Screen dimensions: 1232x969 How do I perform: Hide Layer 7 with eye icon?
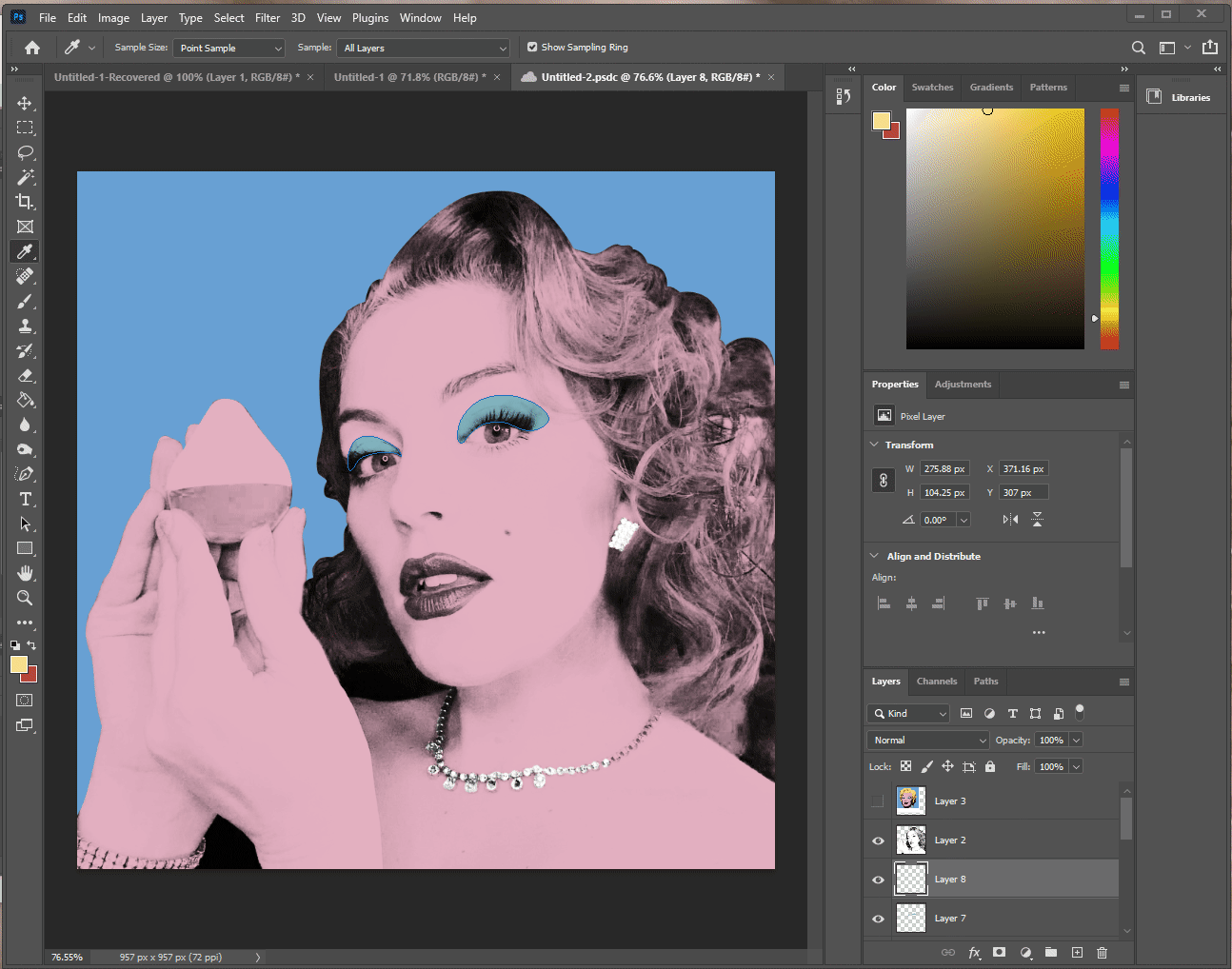(878, 919)
